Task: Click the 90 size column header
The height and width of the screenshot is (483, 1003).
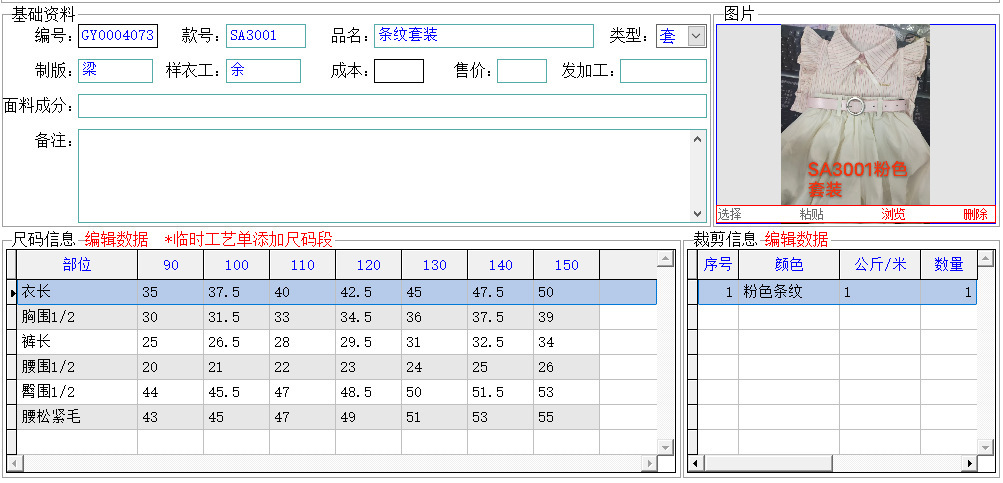Action: click(x=170, y=265)
